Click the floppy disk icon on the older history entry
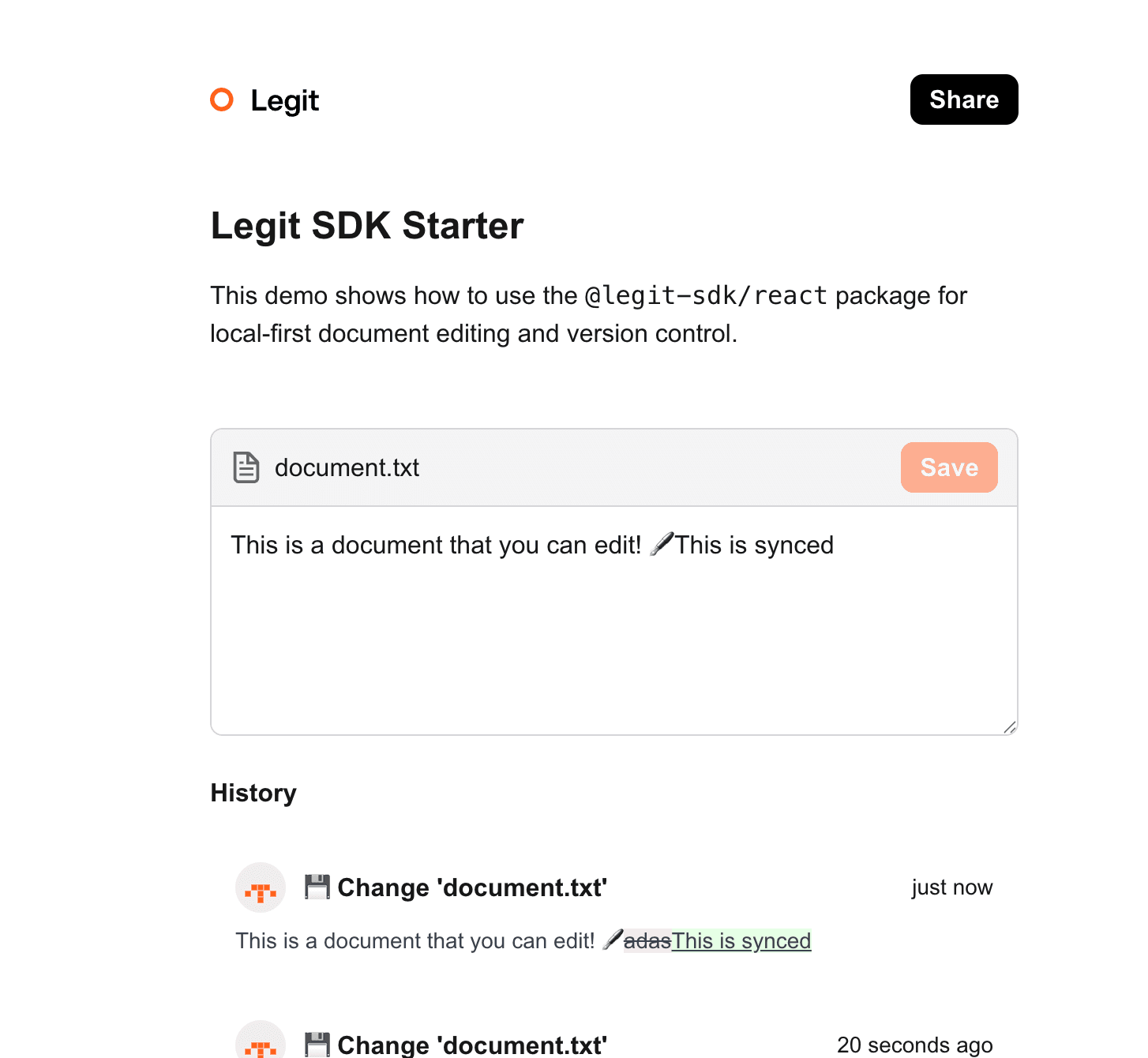This screenshot has width=1148, height=1058. (x=318, y=1044)
